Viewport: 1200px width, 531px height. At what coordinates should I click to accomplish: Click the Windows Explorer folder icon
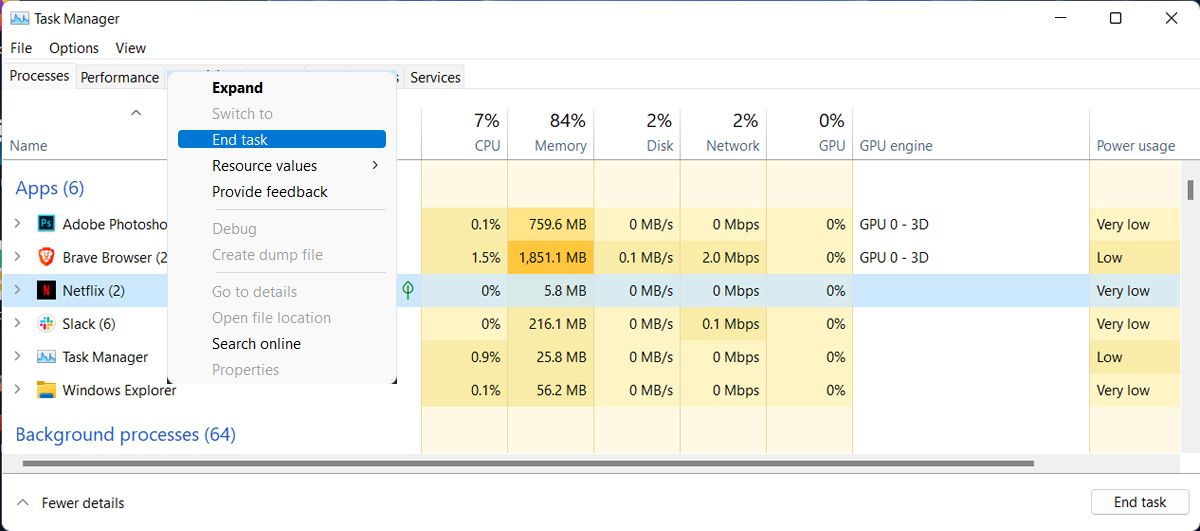46,390
